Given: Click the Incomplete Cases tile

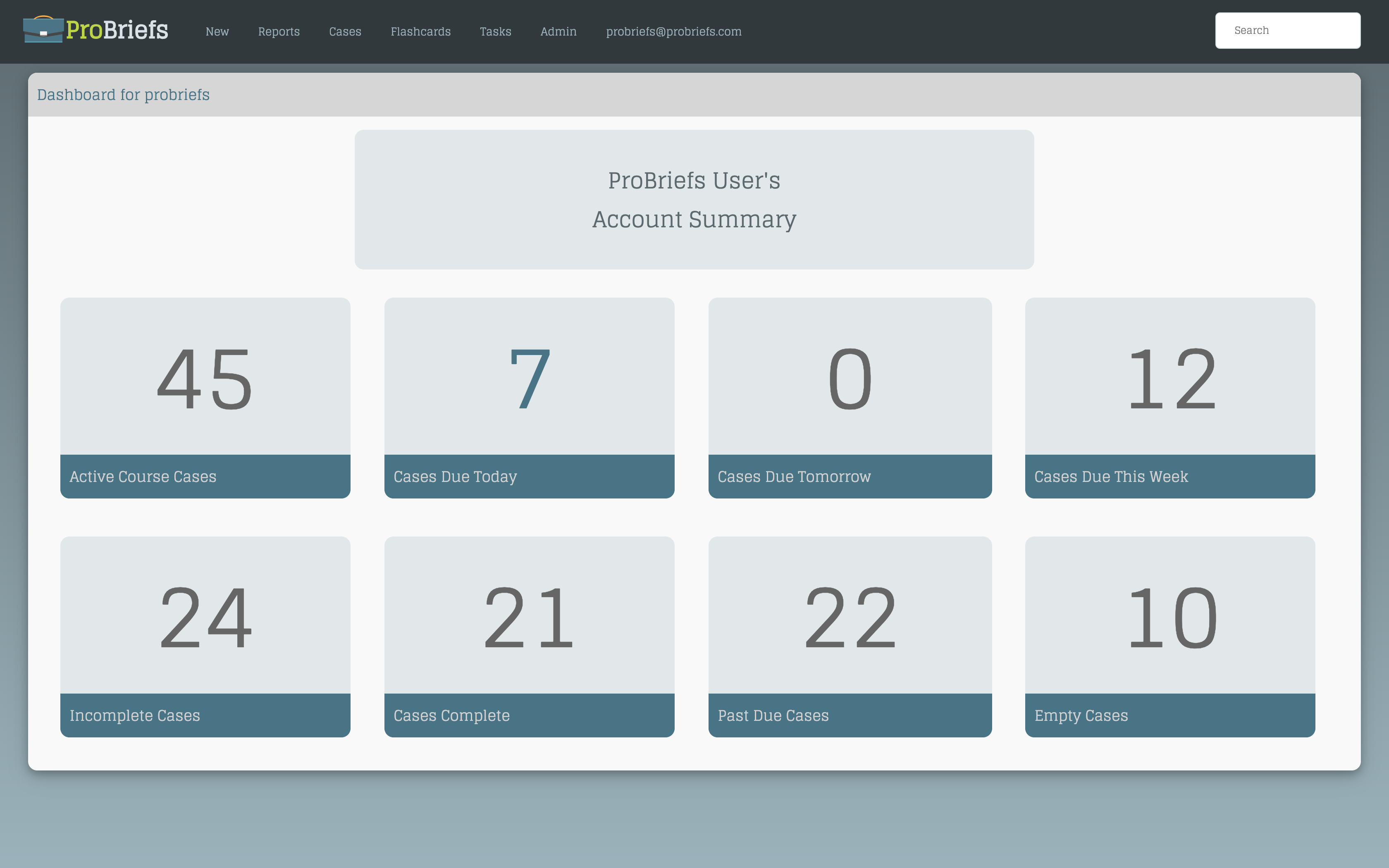Looking at the screenshot, I should coord(205,636).
